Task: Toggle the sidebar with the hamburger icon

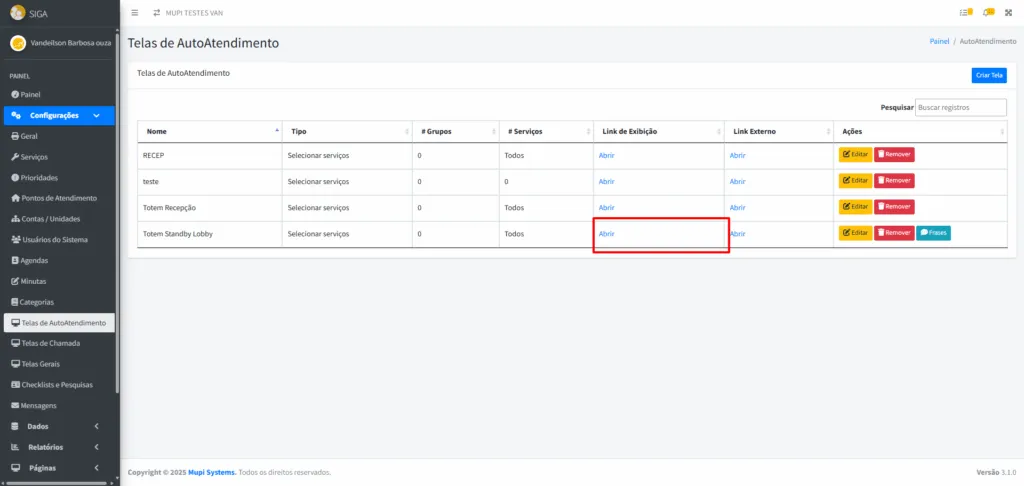Action: click(x=135, y=12)
